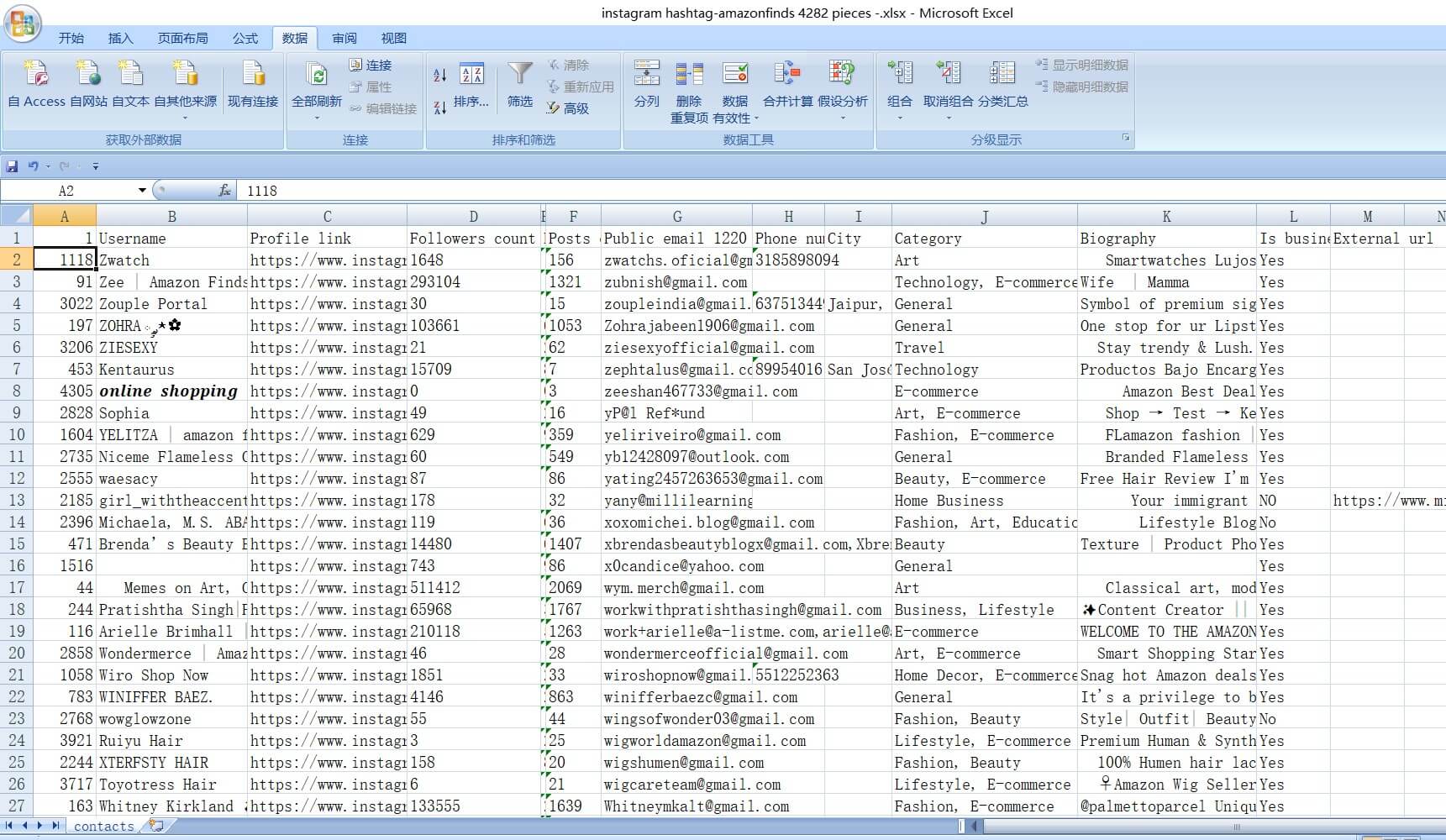
Task: Select column B header
Action: point(171,216)
